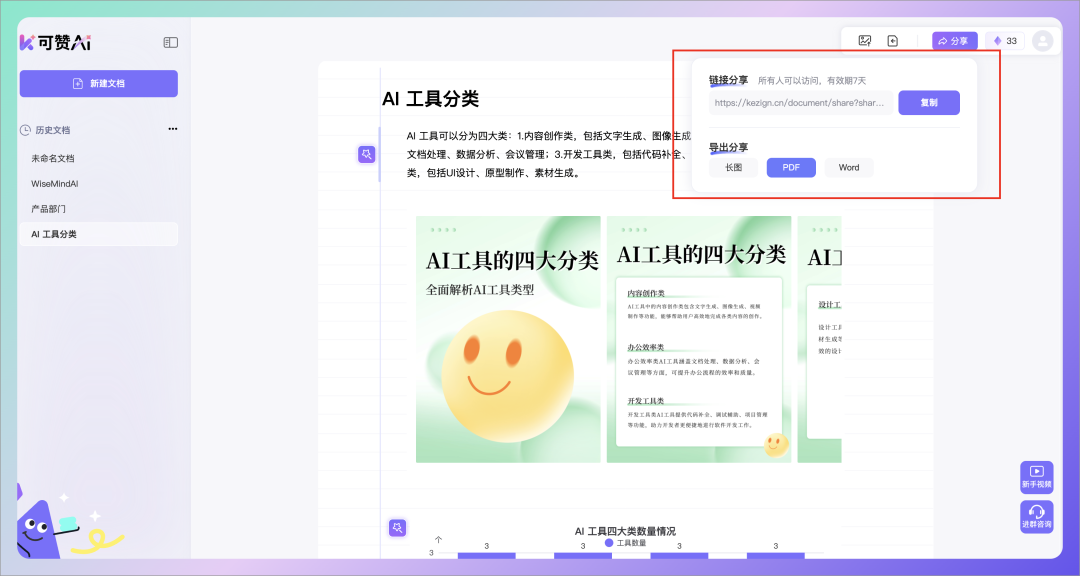Image resolution: width=1080 pixels, height=576 pixels.
Task: Open the 历史文档 three-dot more menu
Action: [172, 129]
